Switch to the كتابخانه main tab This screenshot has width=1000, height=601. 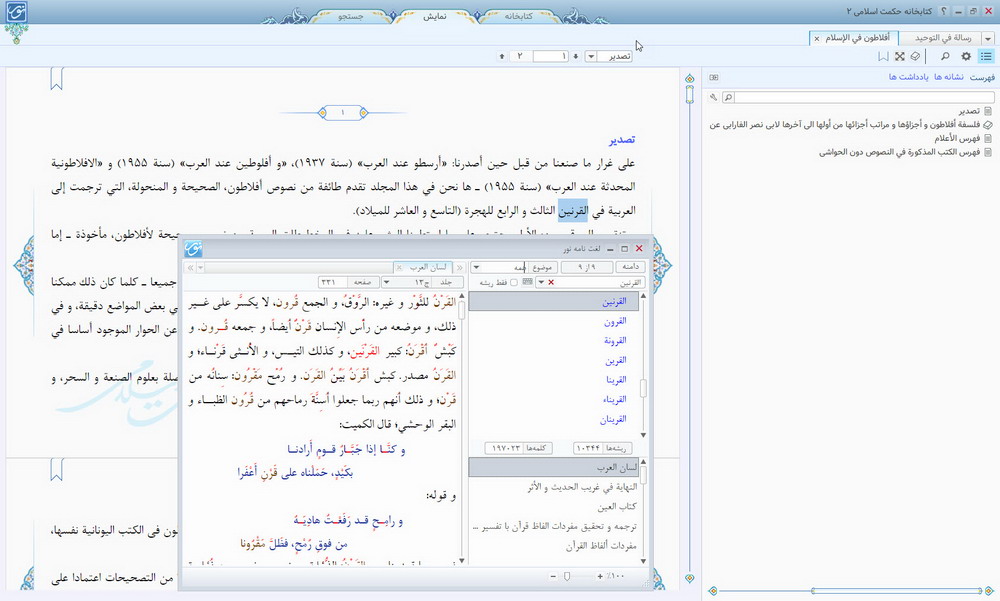pyautogui.click(x=518, y=16)
